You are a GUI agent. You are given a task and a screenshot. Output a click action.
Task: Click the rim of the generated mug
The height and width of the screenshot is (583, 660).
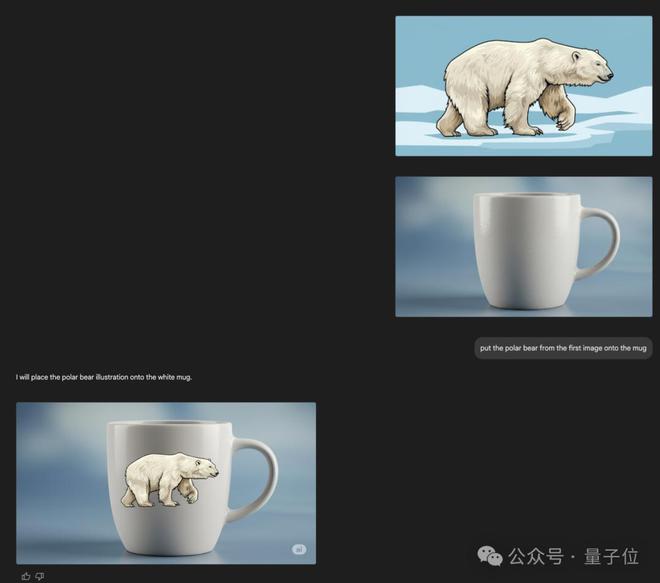click(169, 423)
